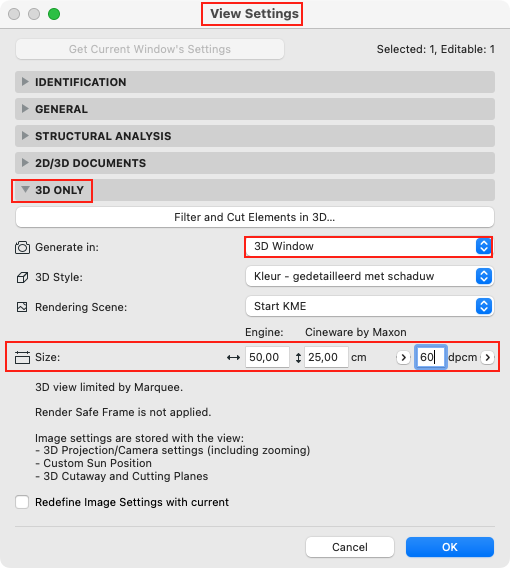
Task: Click the Cancel button
Action: point(350,547)
